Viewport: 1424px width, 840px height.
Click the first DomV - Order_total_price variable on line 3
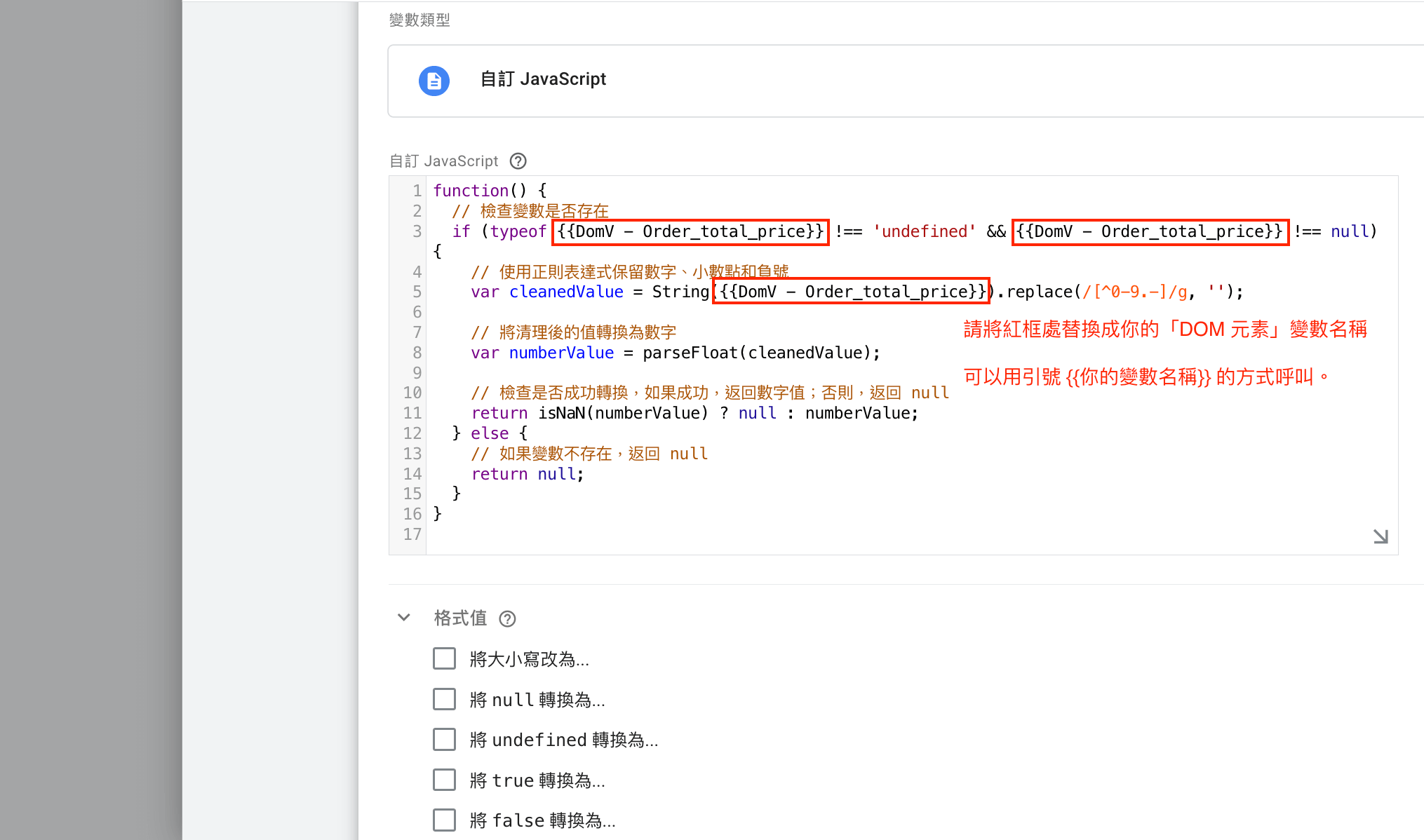(x=690, y=231)
